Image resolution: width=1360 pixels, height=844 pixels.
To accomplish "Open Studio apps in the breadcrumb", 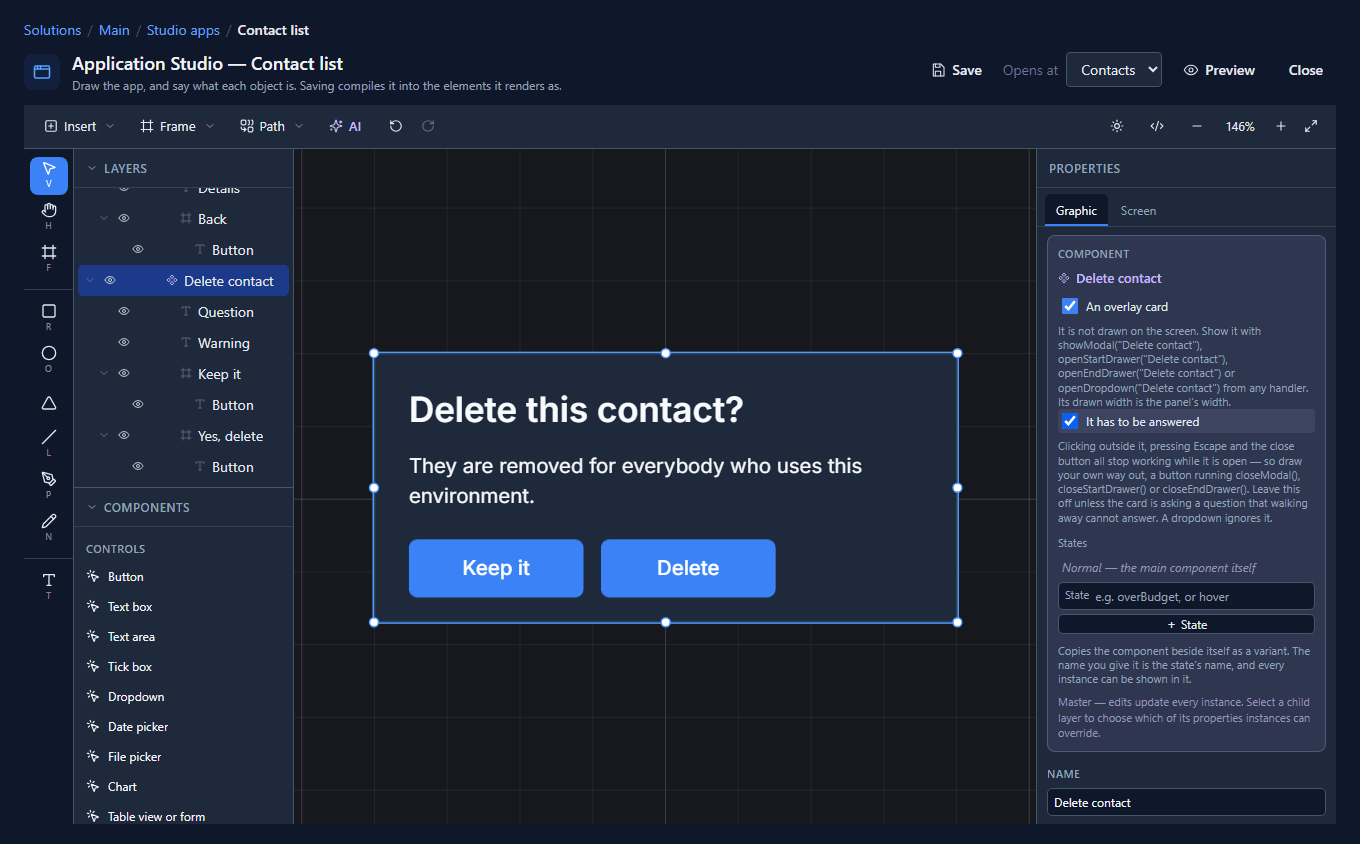I will point(183,30).
